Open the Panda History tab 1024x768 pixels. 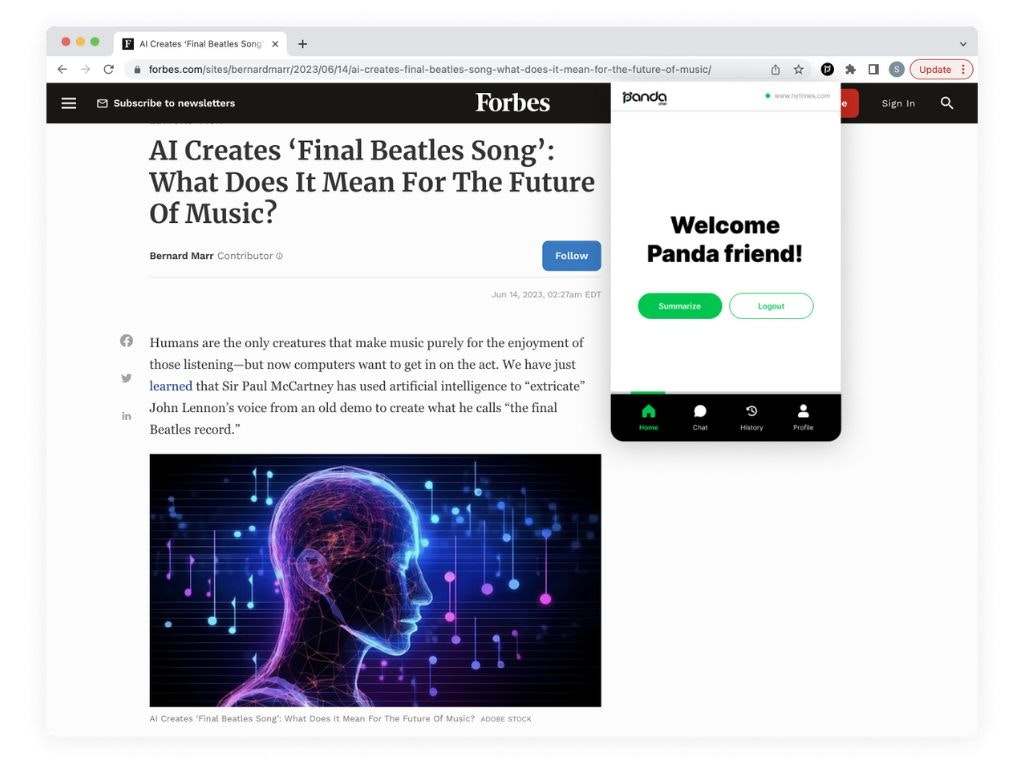[x=752, y=417]
